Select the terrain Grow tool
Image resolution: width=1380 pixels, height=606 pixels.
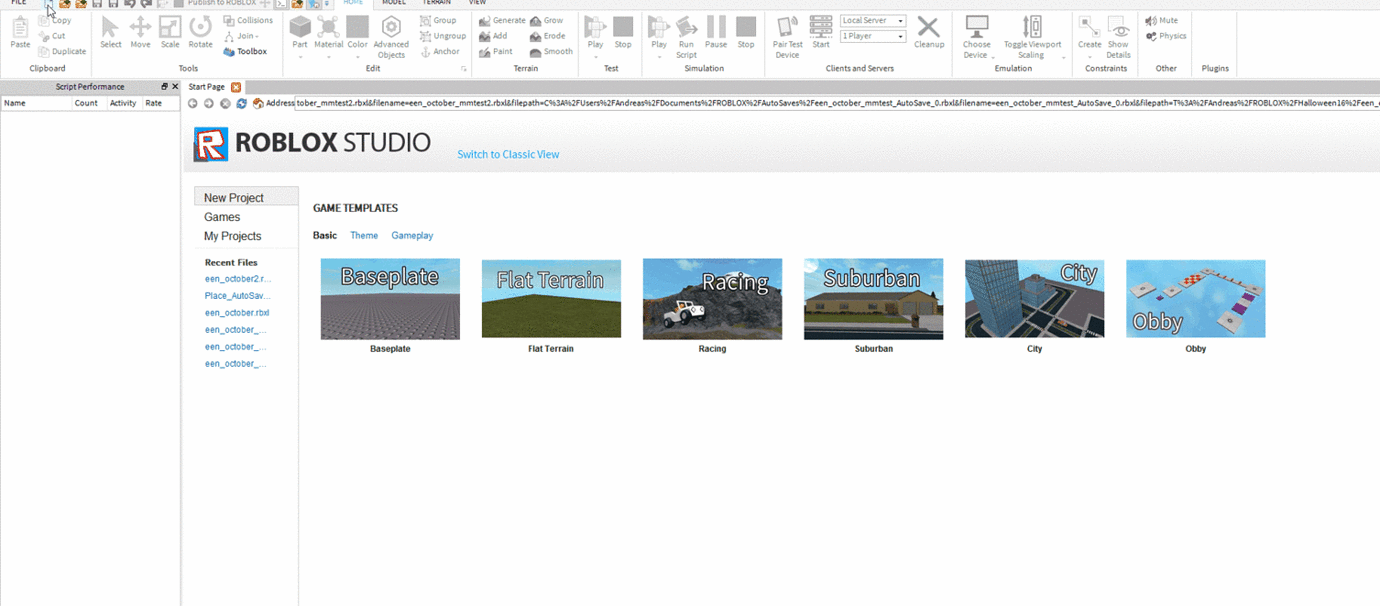[x=547, y=21]
